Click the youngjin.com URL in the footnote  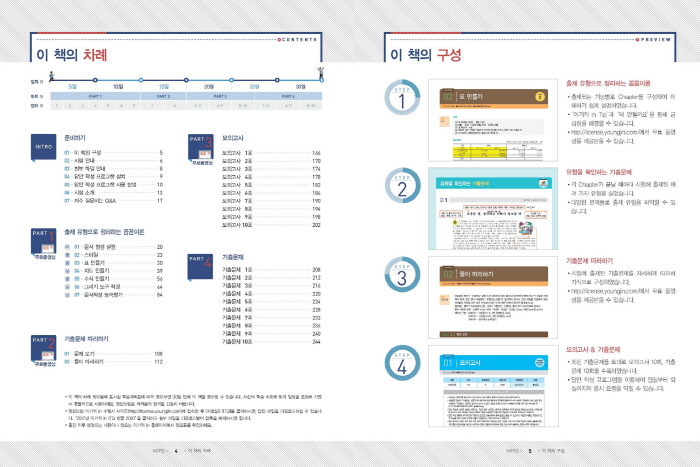pyautogui.click(x=153, y=411)
